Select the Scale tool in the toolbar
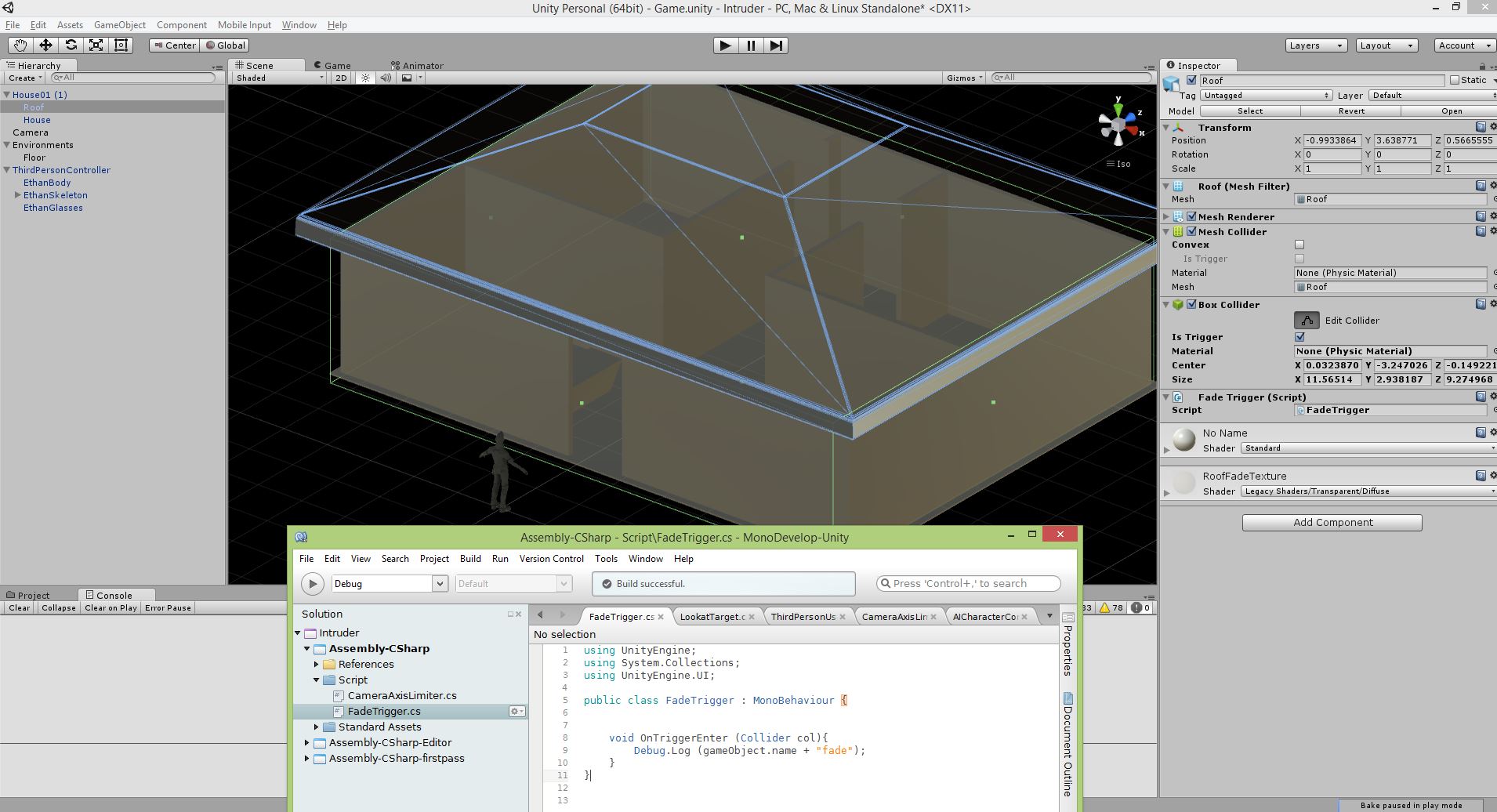This screenshot has width=1497, height=812. (x=96, y=45)
